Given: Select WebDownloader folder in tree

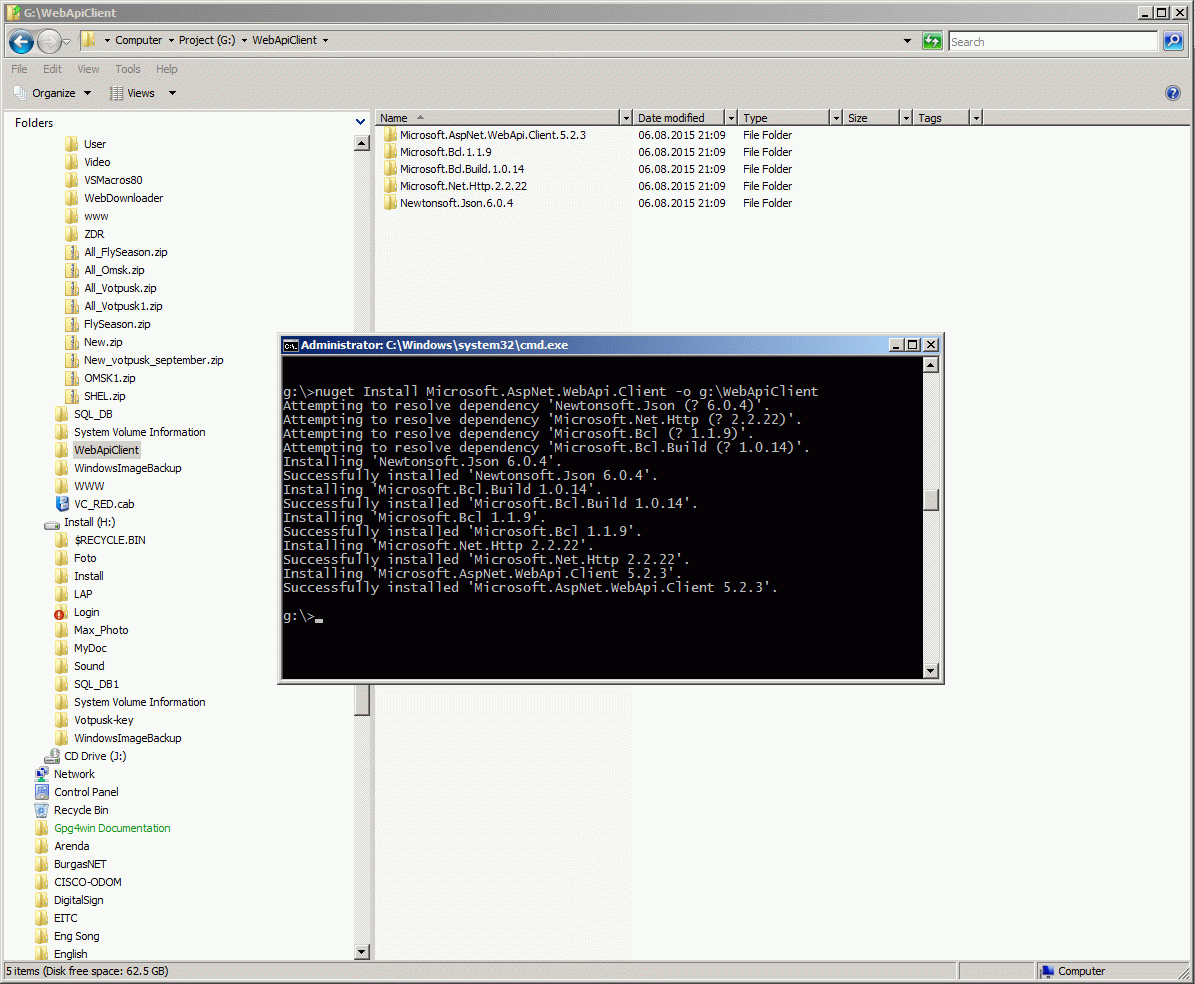Looking at the screenshot, I should (123, 198).
